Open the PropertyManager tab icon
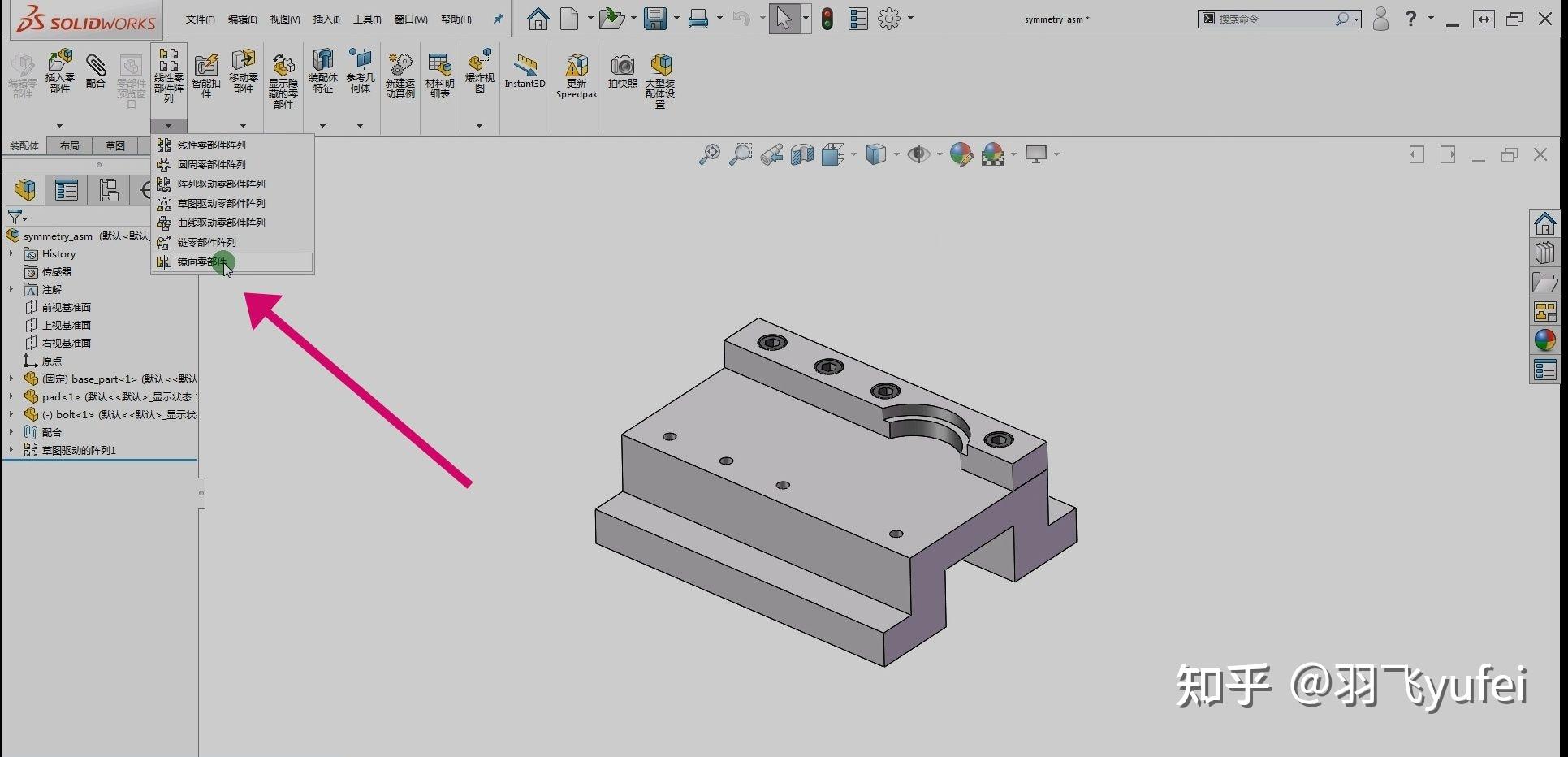The image size is (1568, 757). point(67,190)
